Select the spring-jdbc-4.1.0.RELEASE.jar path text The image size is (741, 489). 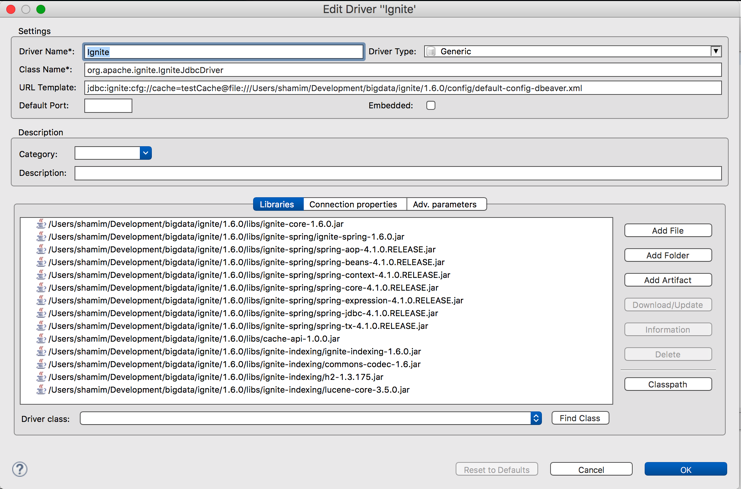(243, 313)
